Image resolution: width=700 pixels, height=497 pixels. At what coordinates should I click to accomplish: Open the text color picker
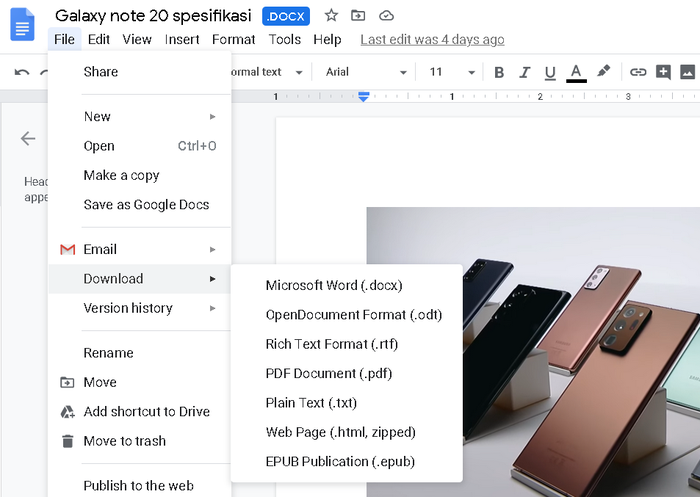pyautogui.click(x=576, y=73)
